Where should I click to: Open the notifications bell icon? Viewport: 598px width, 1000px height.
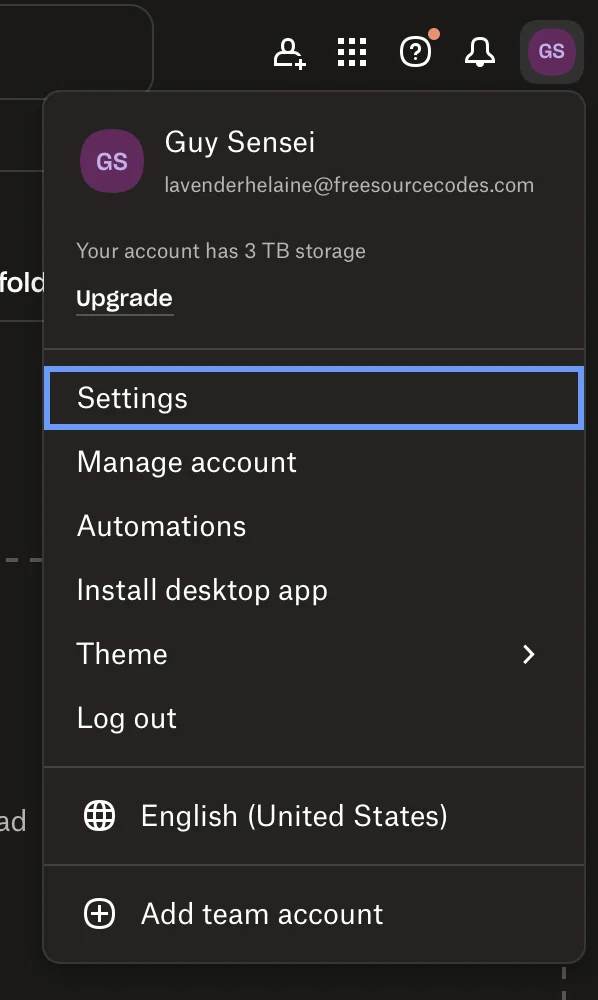[479, 52]
